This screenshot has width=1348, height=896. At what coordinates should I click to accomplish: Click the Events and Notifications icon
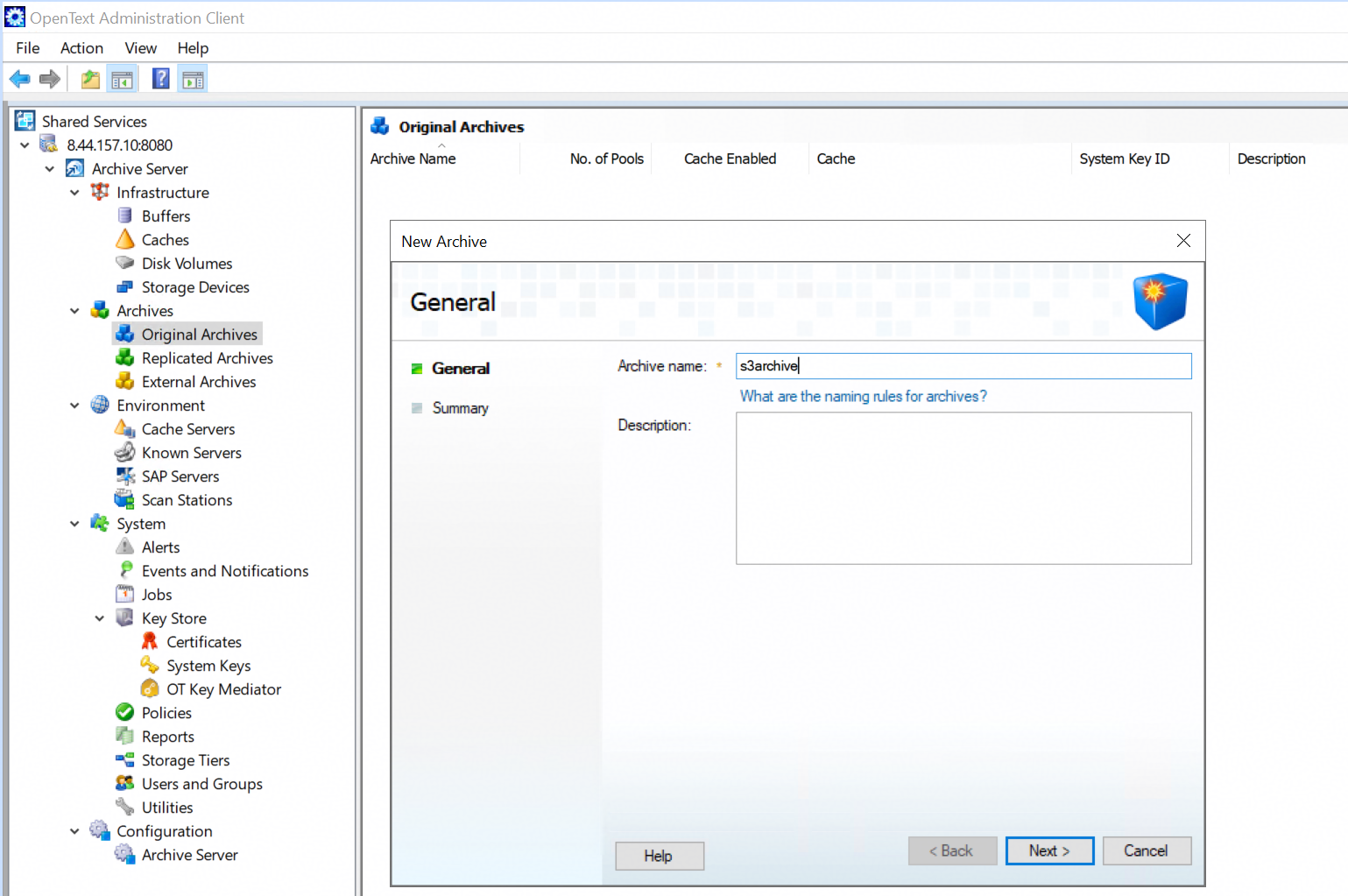[125, 570]
